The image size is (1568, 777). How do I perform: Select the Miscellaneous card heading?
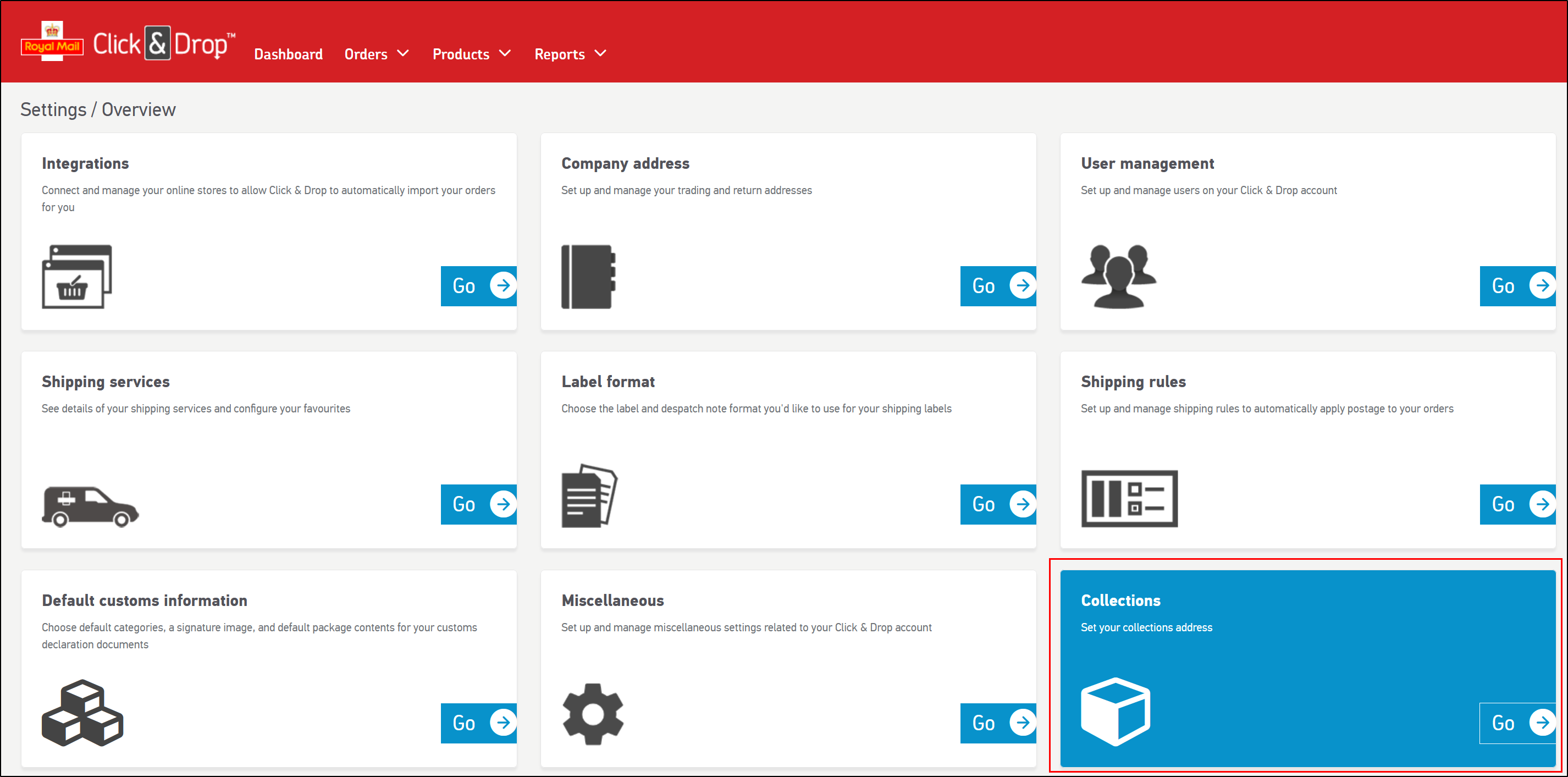(612, 600)
